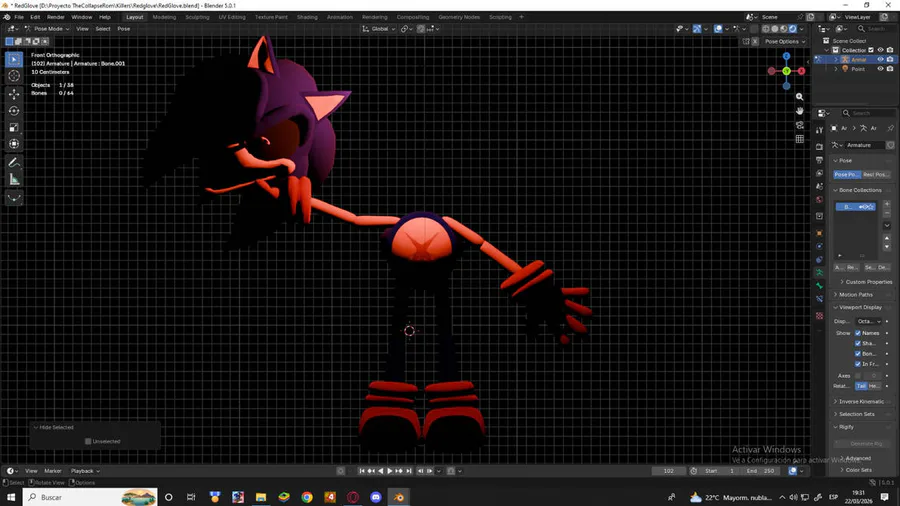Toggle Bone Colors display checkbox
The width and height of the screenshot is (900, 506).
point(858,353)
